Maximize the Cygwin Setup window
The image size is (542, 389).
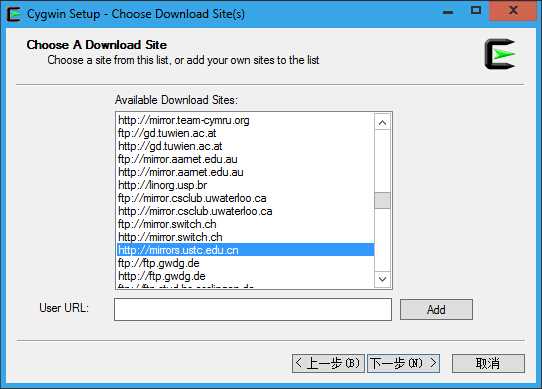(x=476, y=11)
